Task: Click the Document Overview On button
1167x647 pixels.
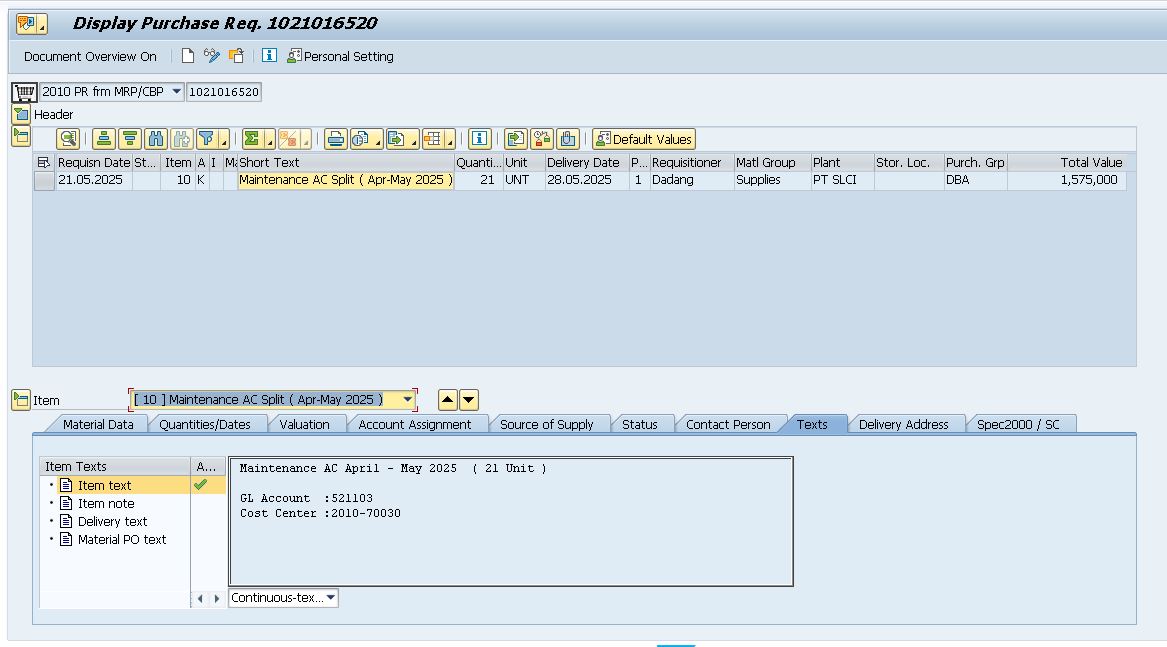Action: click(90, 57)
